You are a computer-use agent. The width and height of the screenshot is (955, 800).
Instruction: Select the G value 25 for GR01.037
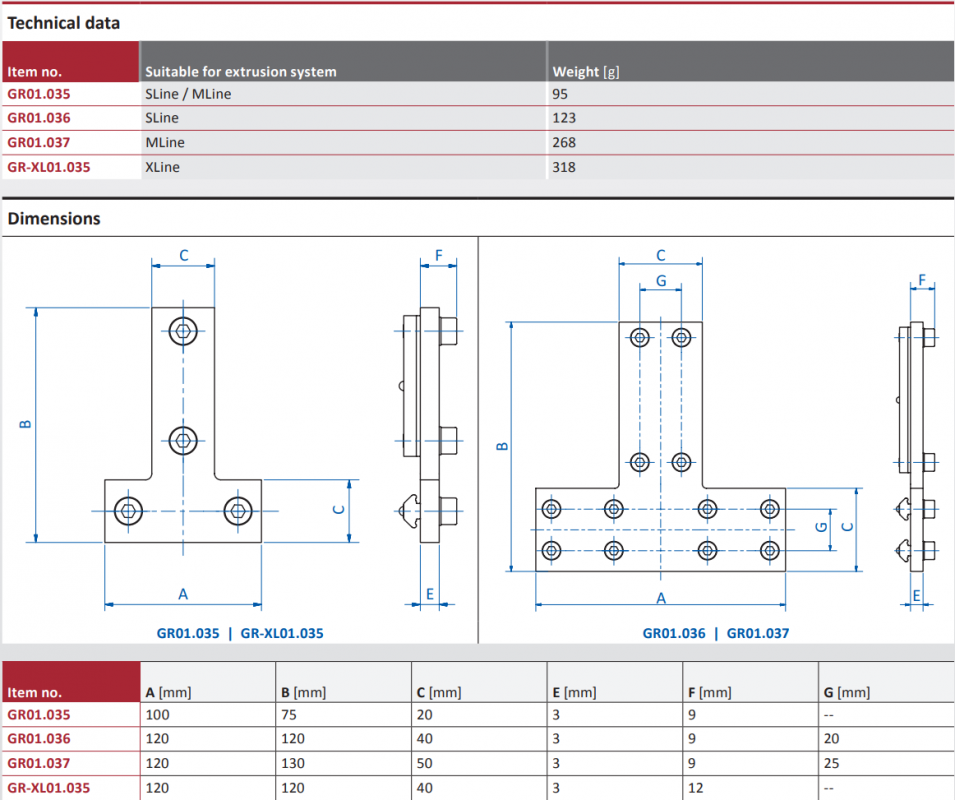[831, 763]
